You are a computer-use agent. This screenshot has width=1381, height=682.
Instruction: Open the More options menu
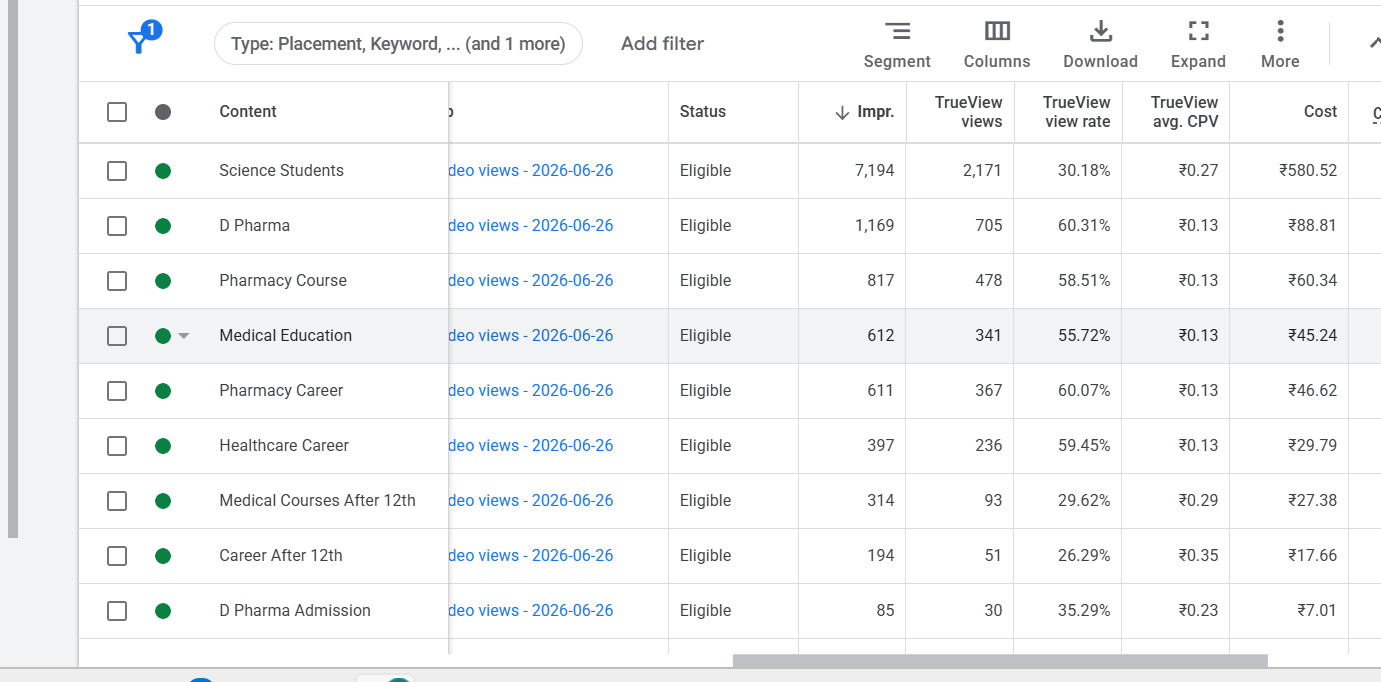coord(1280,45)
